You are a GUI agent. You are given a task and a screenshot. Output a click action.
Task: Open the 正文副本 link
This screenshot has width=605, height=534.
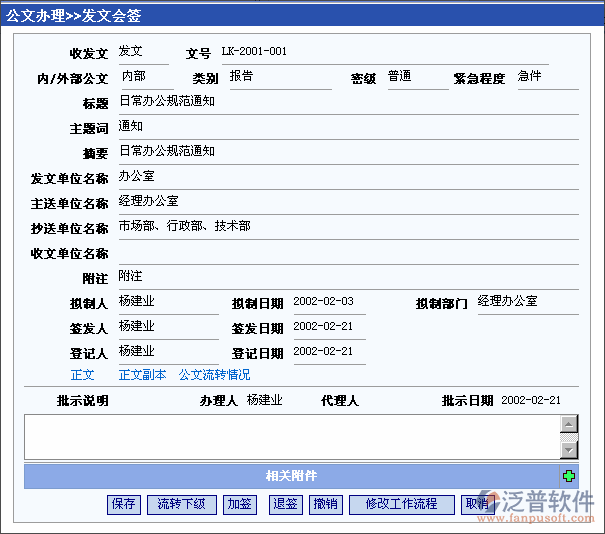pos(142,375)
